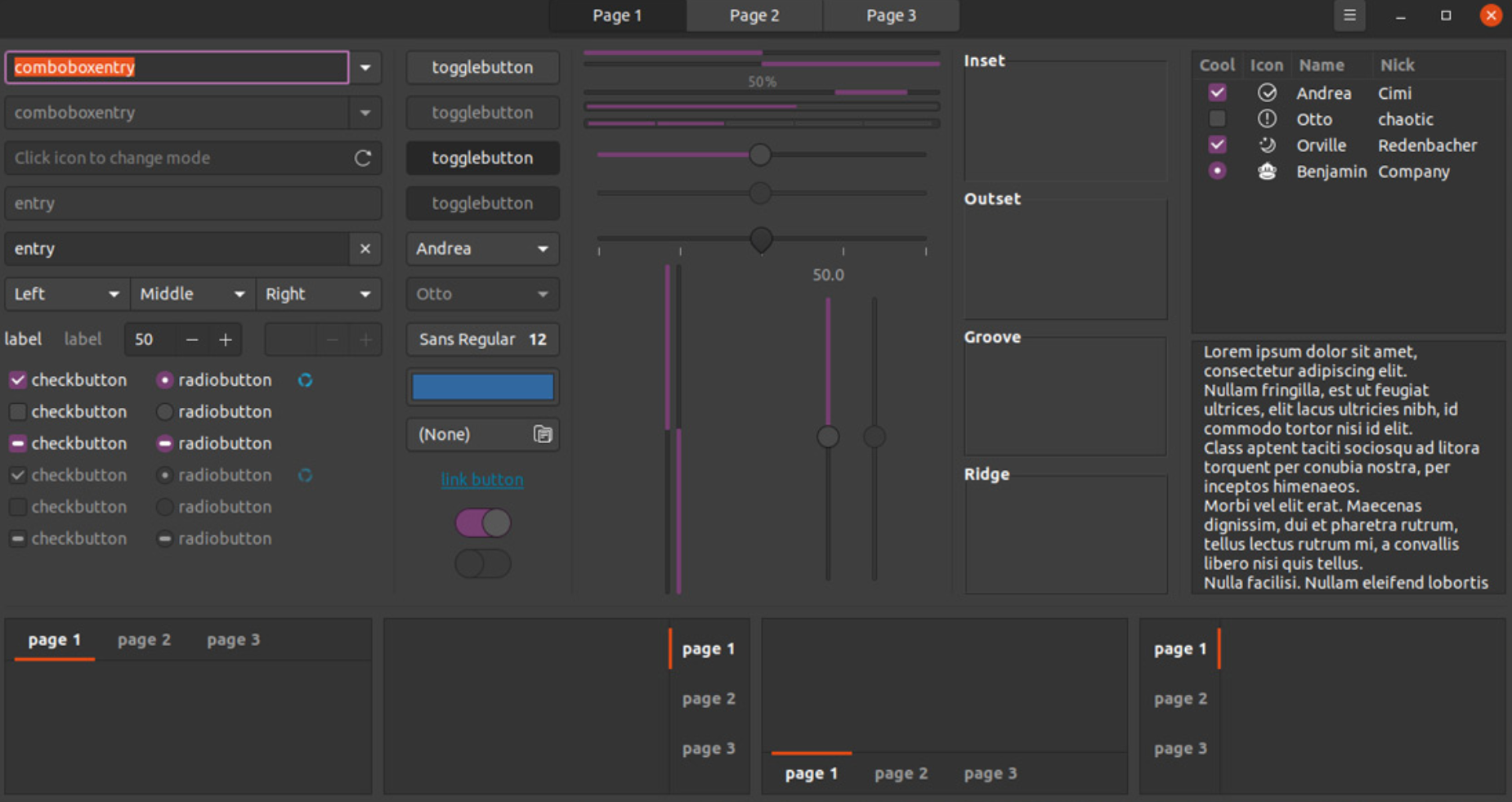Uncheck the first checked checkbutton
Image resolution: width=1512 pixels, height=802 pixels.
[17, 380]
